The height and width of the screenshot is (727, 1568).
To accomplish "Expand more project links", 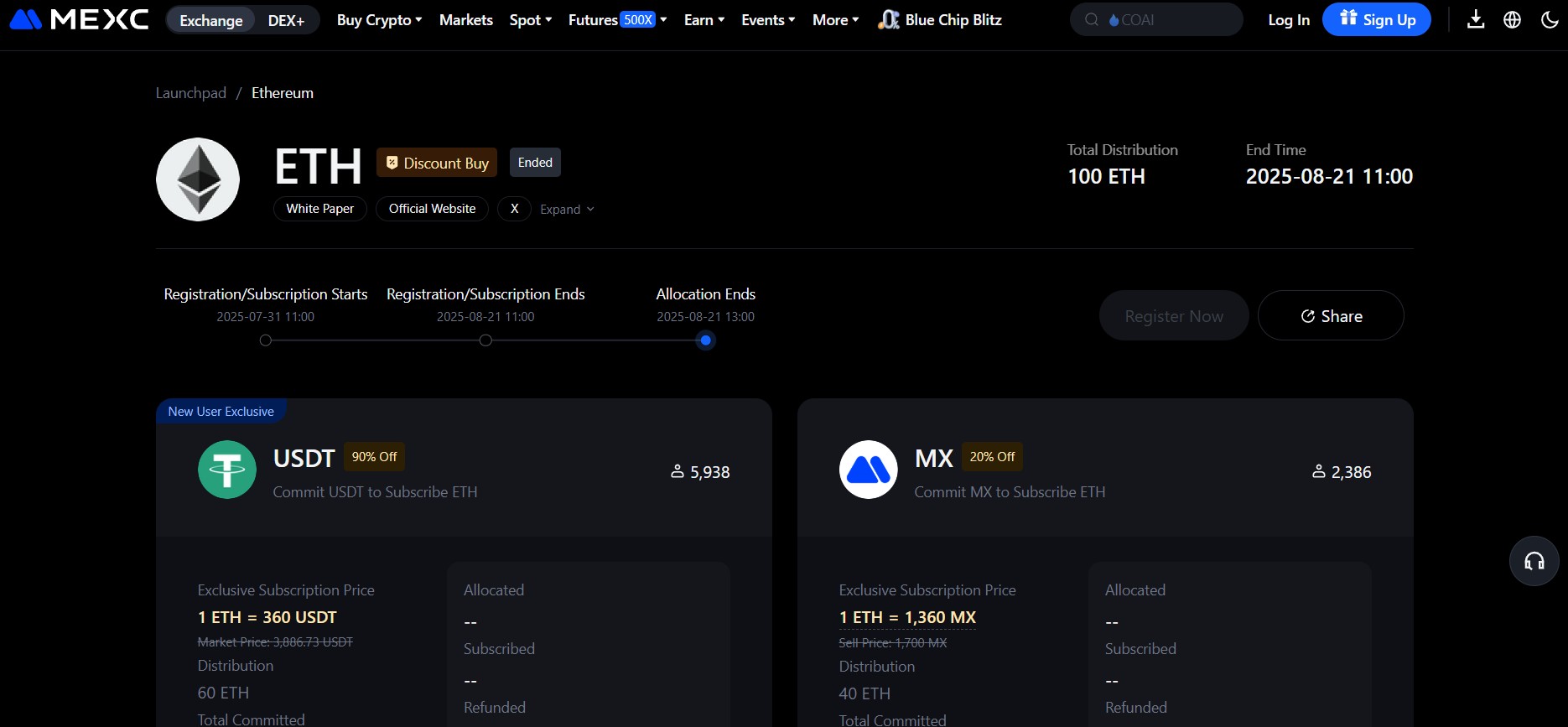I will 567,209.
